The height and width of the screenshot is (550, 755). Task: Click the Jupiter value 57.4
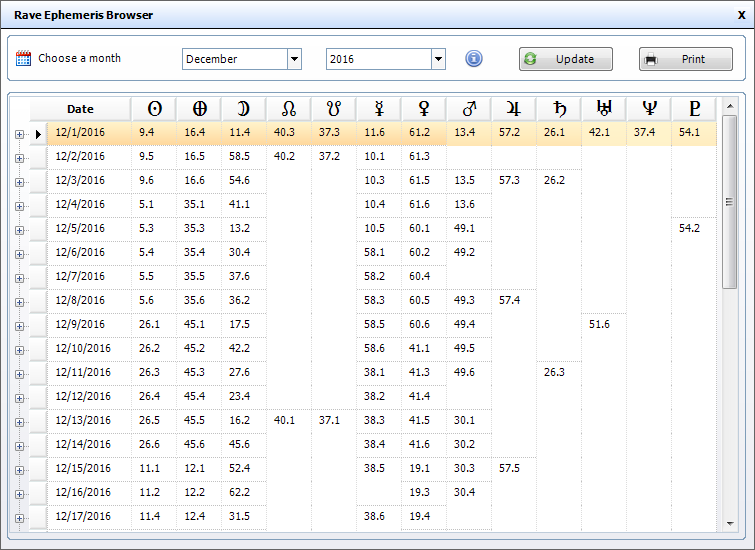coord(509,300)
